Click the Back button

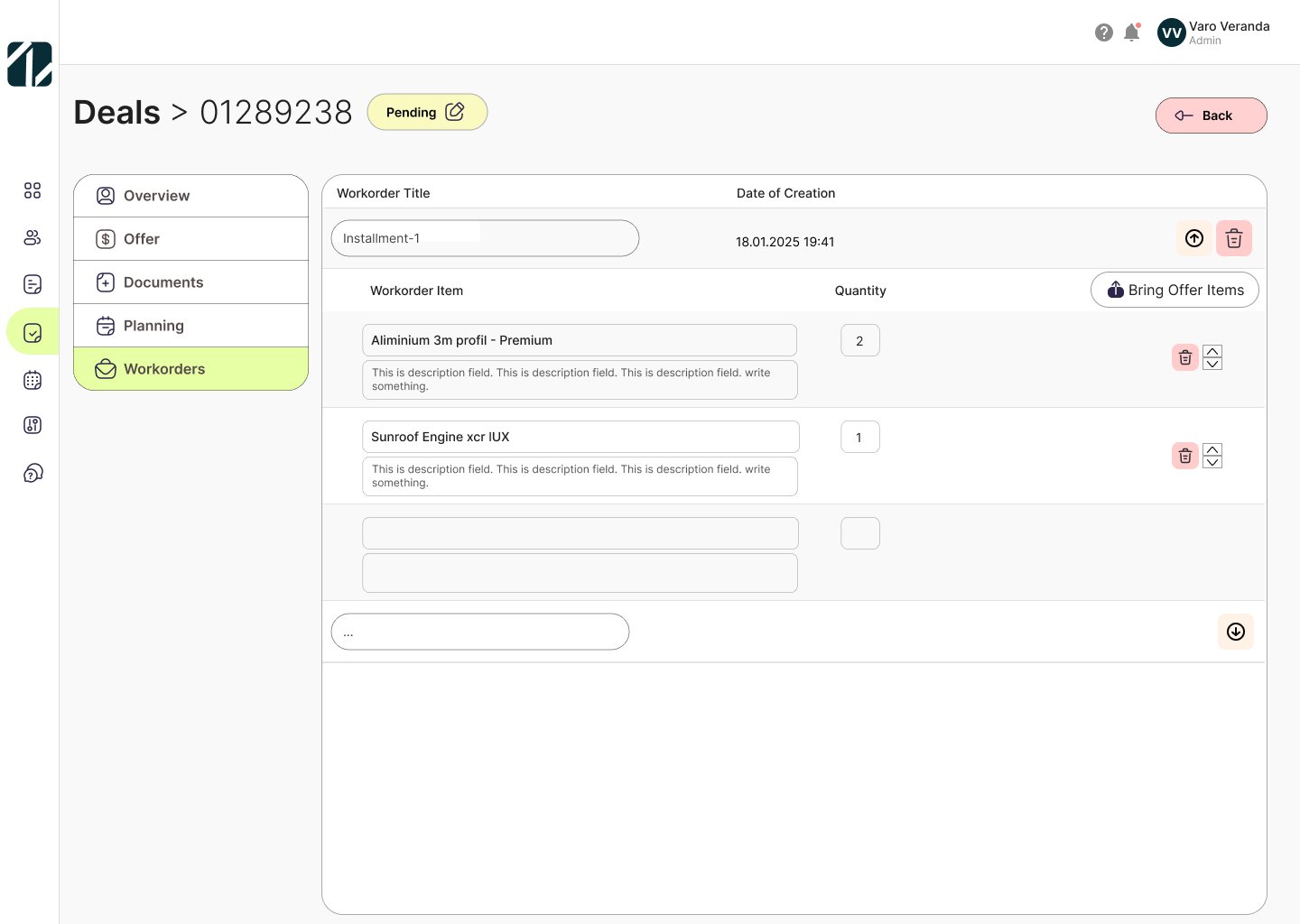(1211, 115)
